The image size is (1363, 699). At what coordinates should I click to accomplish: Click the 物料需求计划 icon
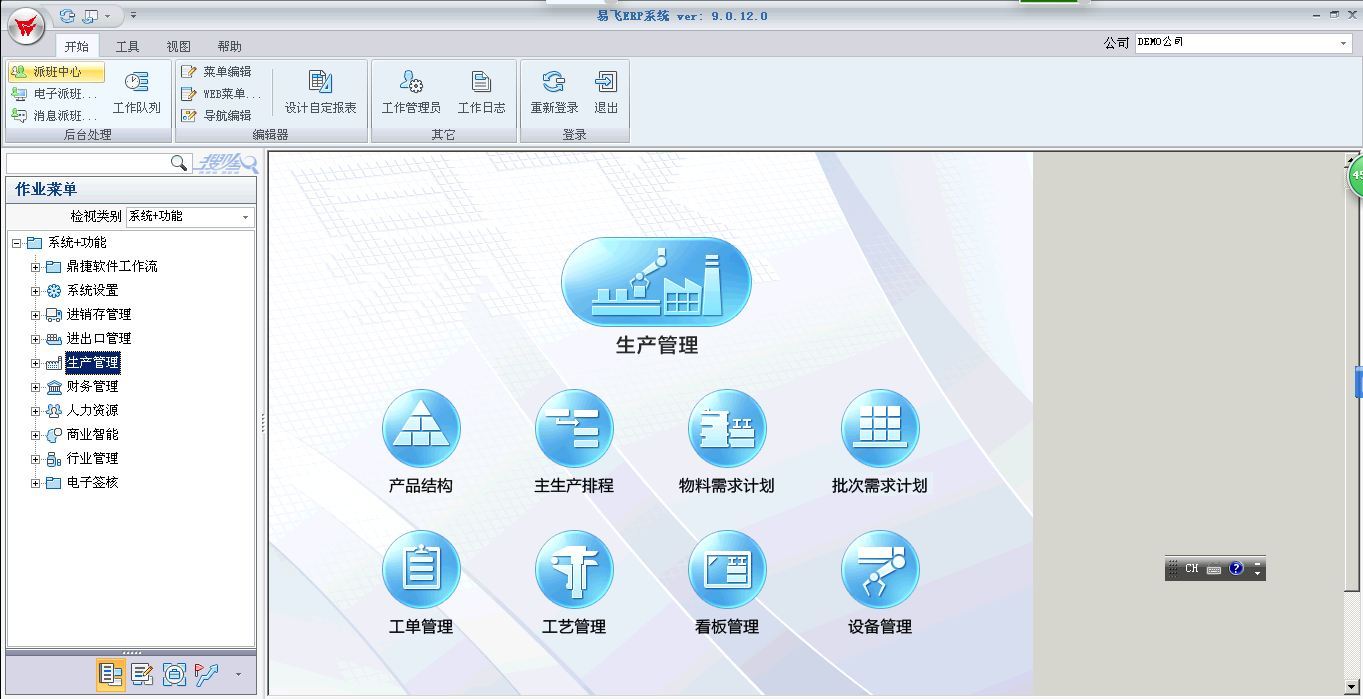(x=727, y=428)
